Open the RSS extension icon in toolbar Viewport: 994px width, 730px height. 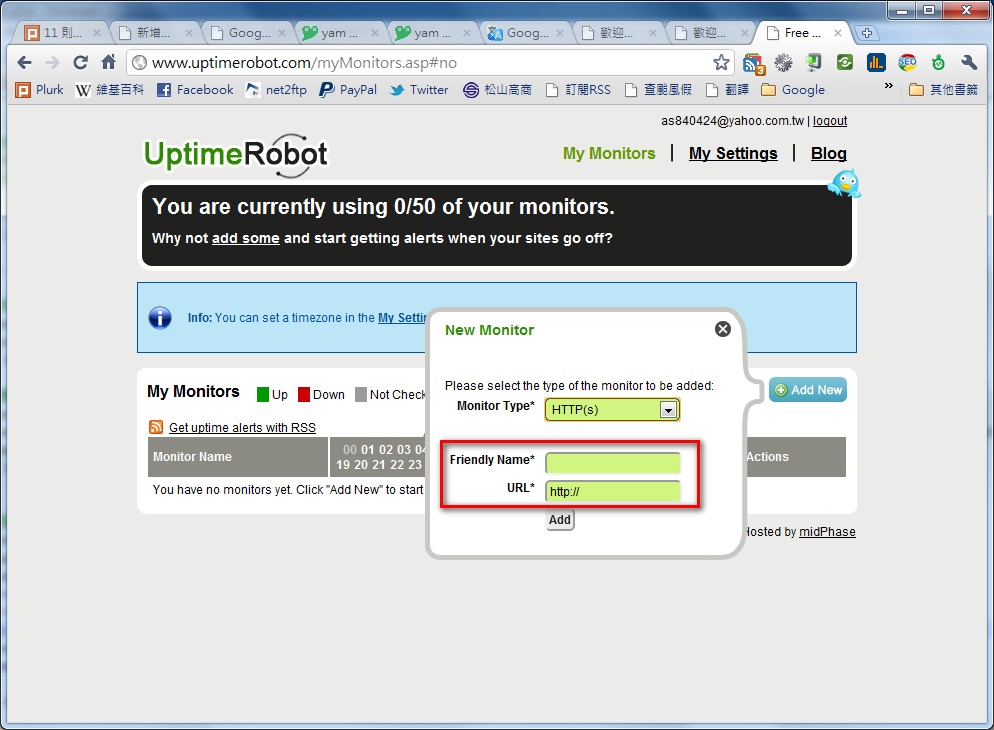[x=753, y=63]
